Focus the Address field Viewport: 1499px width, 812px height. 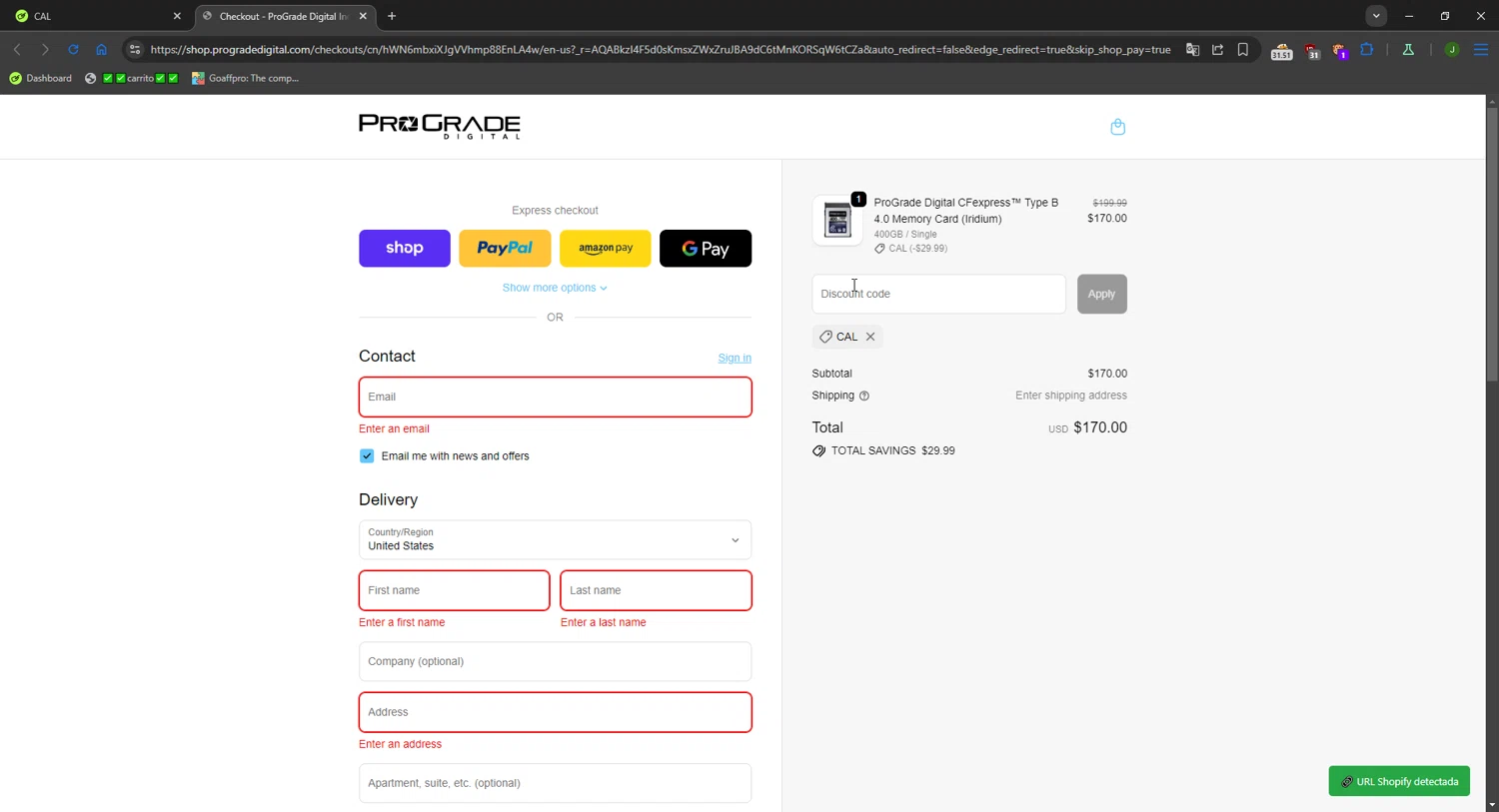point(555,712)
